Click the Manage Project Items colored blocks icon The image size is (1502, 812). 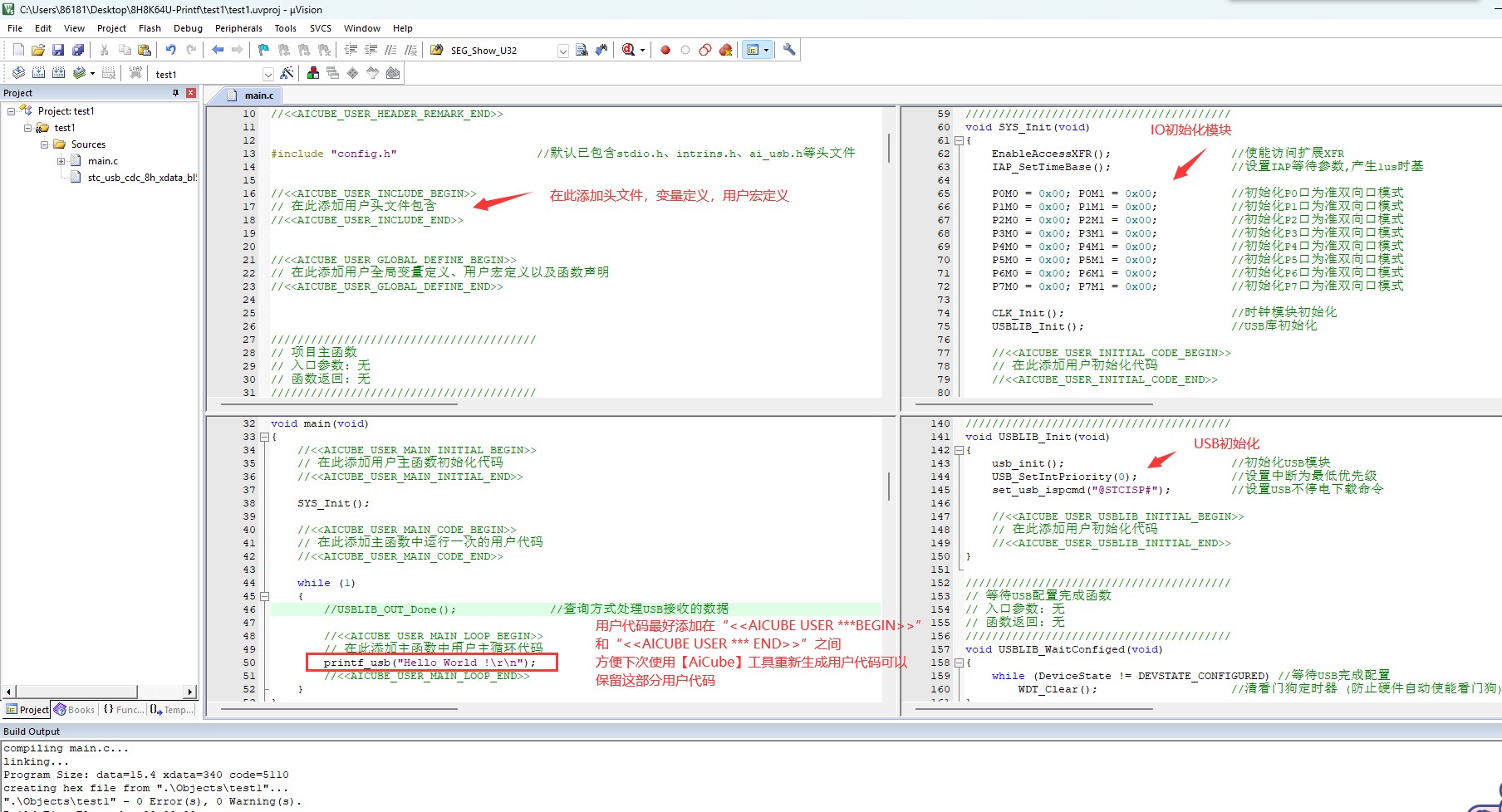[x=313, y=73]
